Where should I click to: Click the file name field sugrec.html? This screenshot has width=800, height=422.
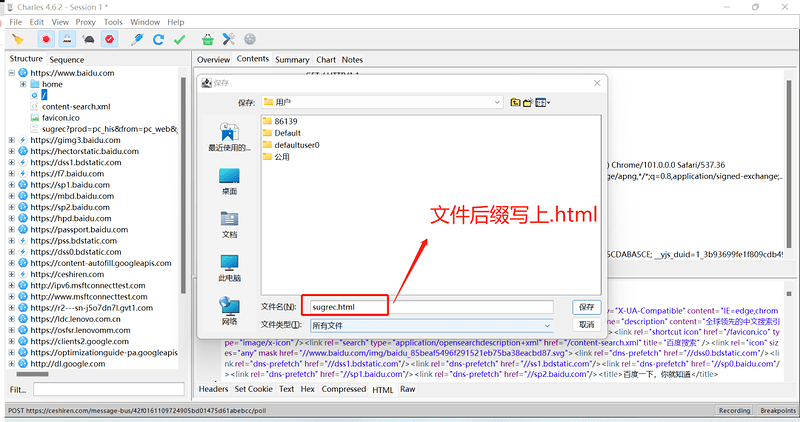click(x=431, y=307)
